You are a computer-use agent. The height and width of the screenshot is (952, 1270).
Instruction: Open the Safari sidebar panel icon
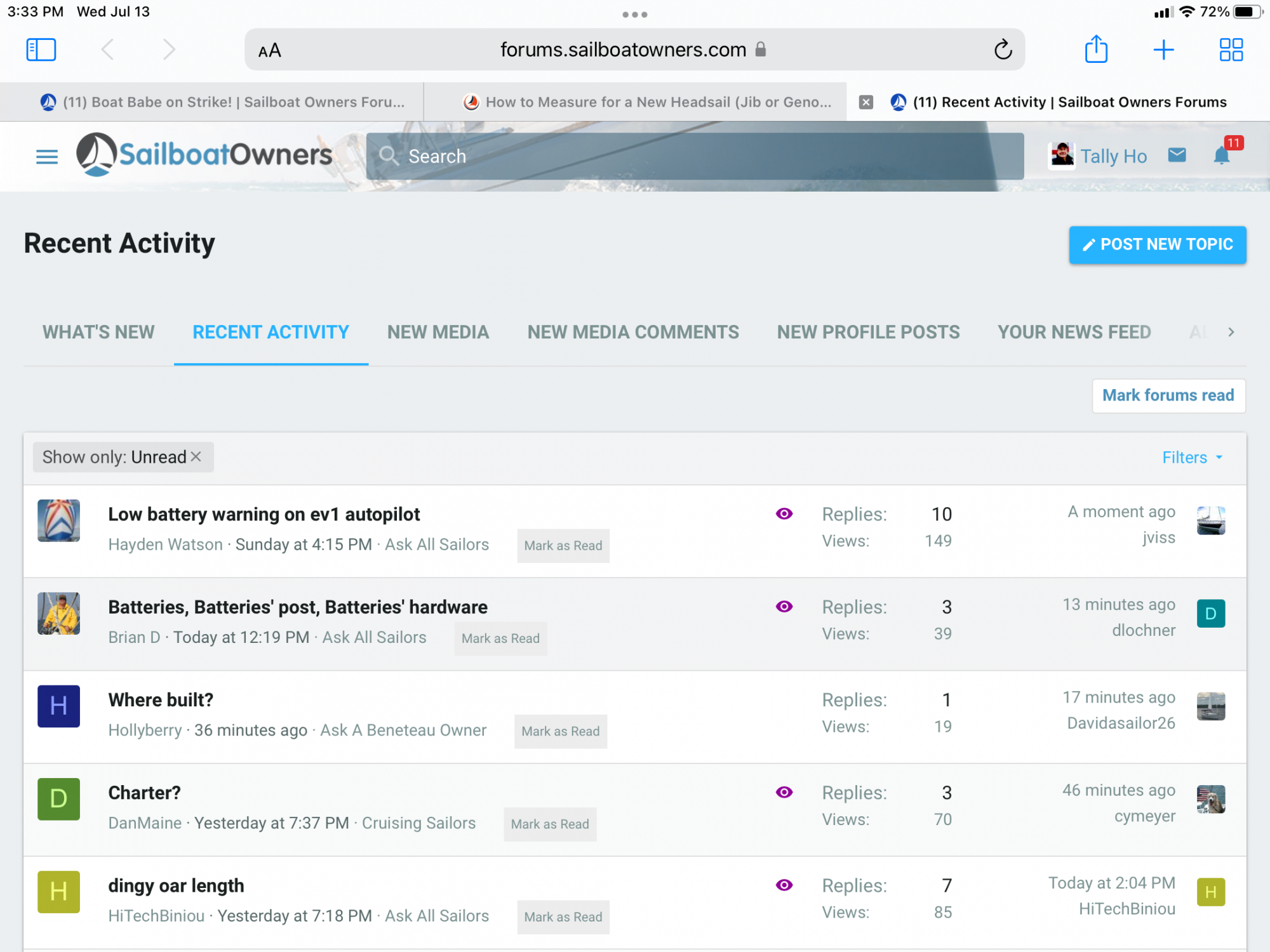point(41,50)
